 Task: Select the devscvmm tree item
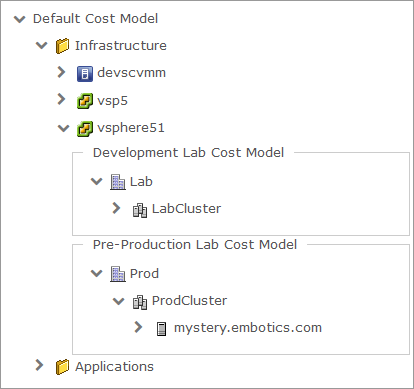point(131,73)
